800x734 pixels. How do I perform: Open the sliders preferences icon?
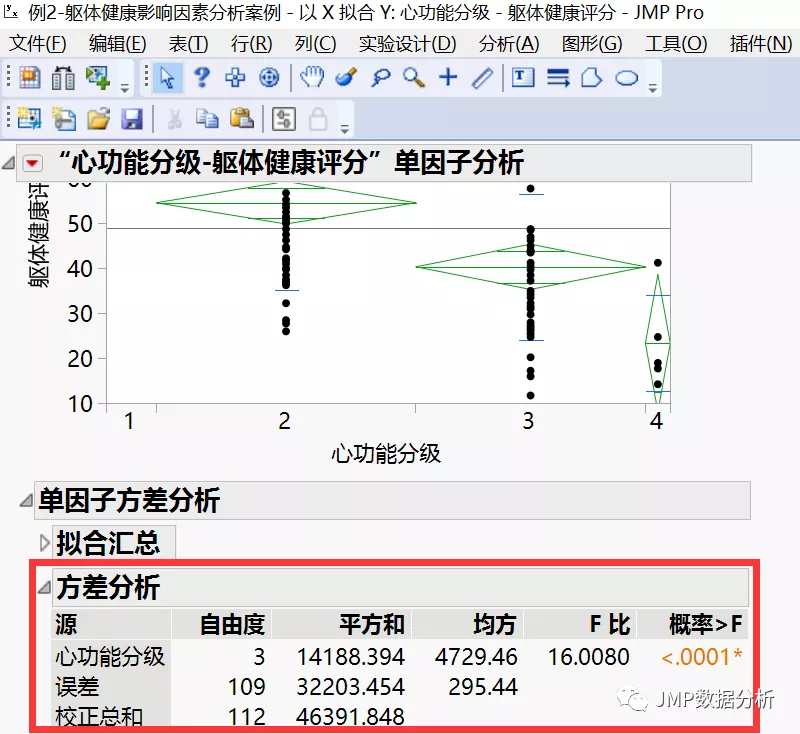(x=284, y=119)
